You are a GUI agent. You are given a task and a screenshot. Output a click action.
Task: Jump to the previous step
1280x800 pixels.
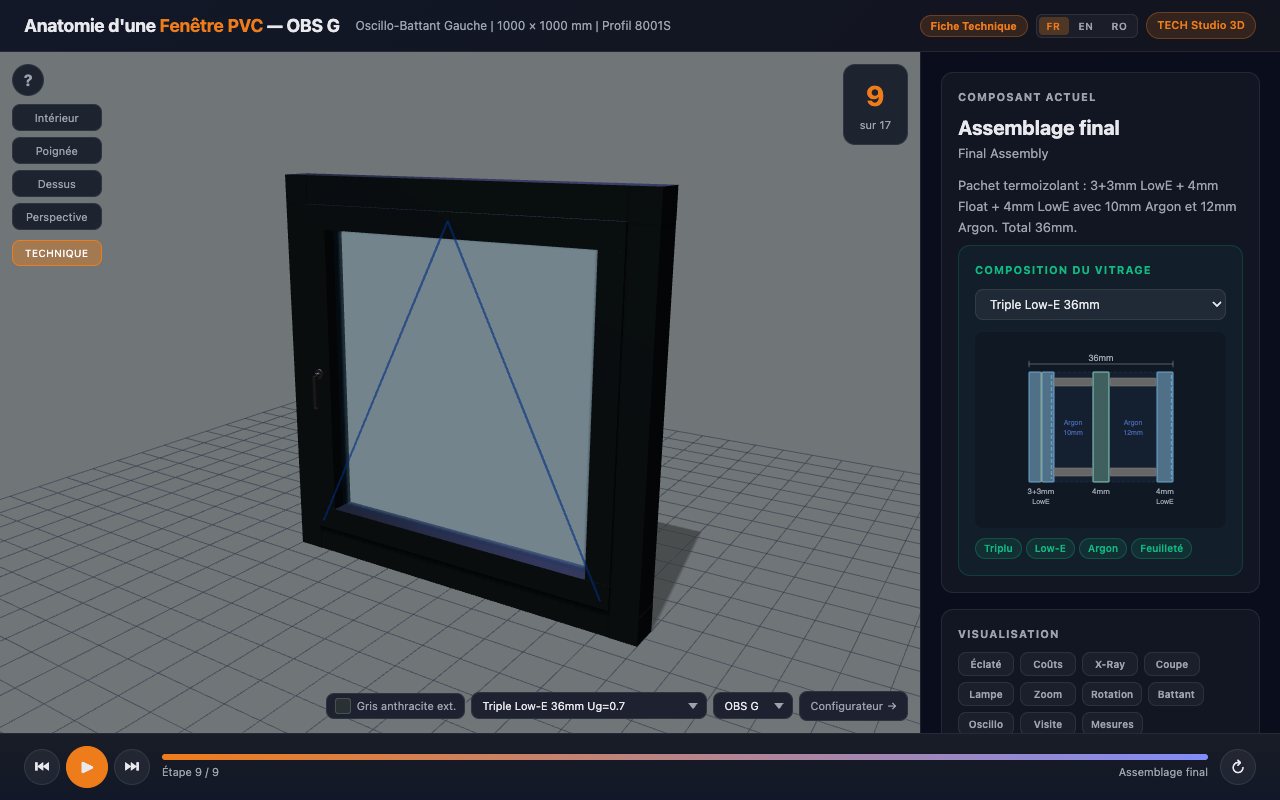(42, 767)
